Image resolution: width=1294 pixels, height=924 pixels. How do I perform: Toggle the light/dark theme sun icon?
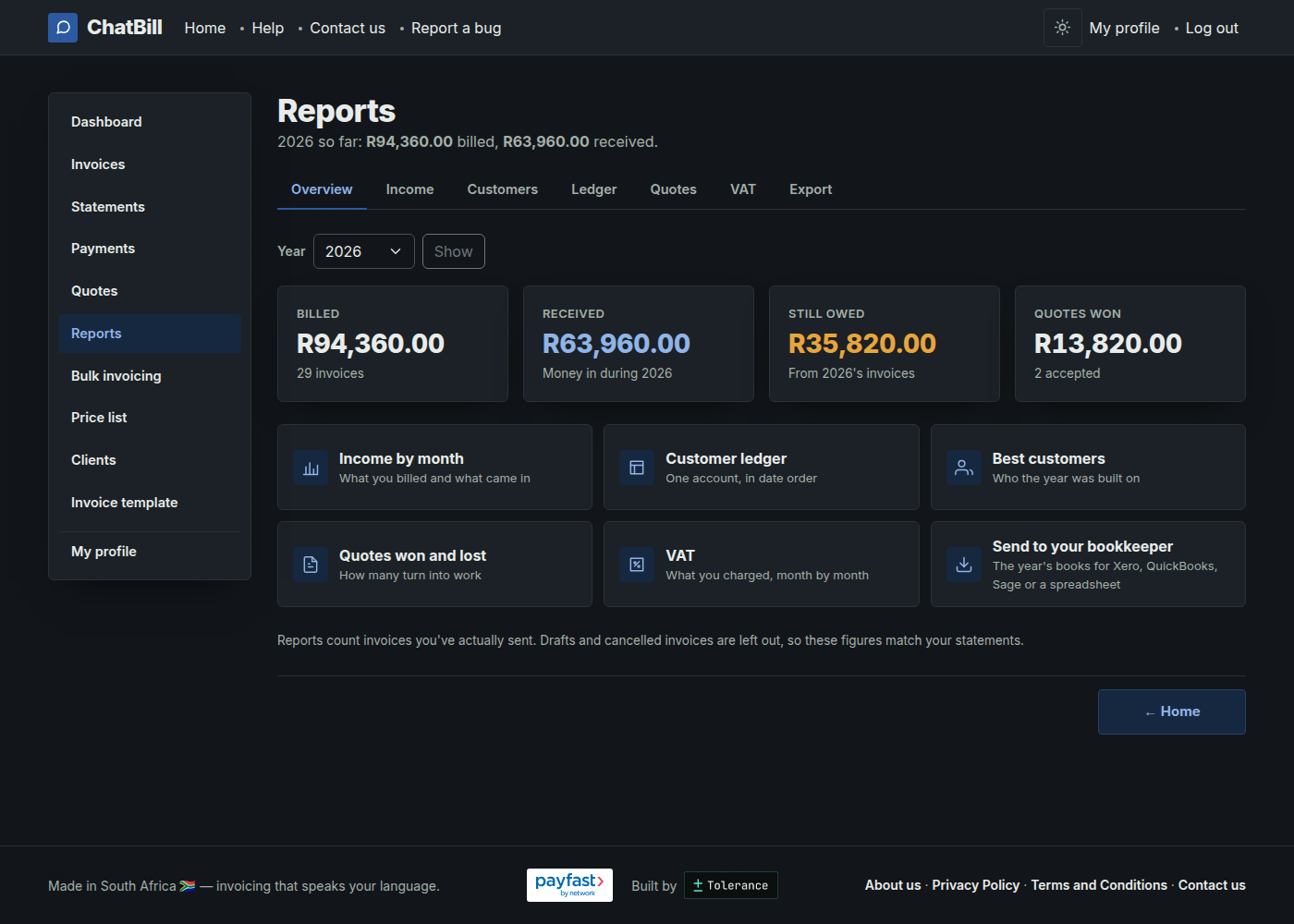tap(1063, 28)
